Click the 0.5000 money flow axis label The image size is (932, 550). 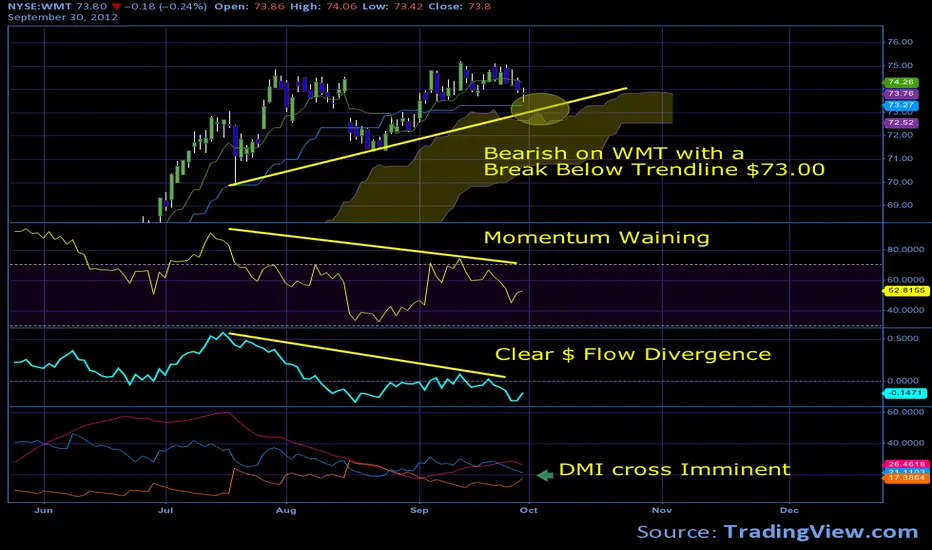(x=903, y=338)
